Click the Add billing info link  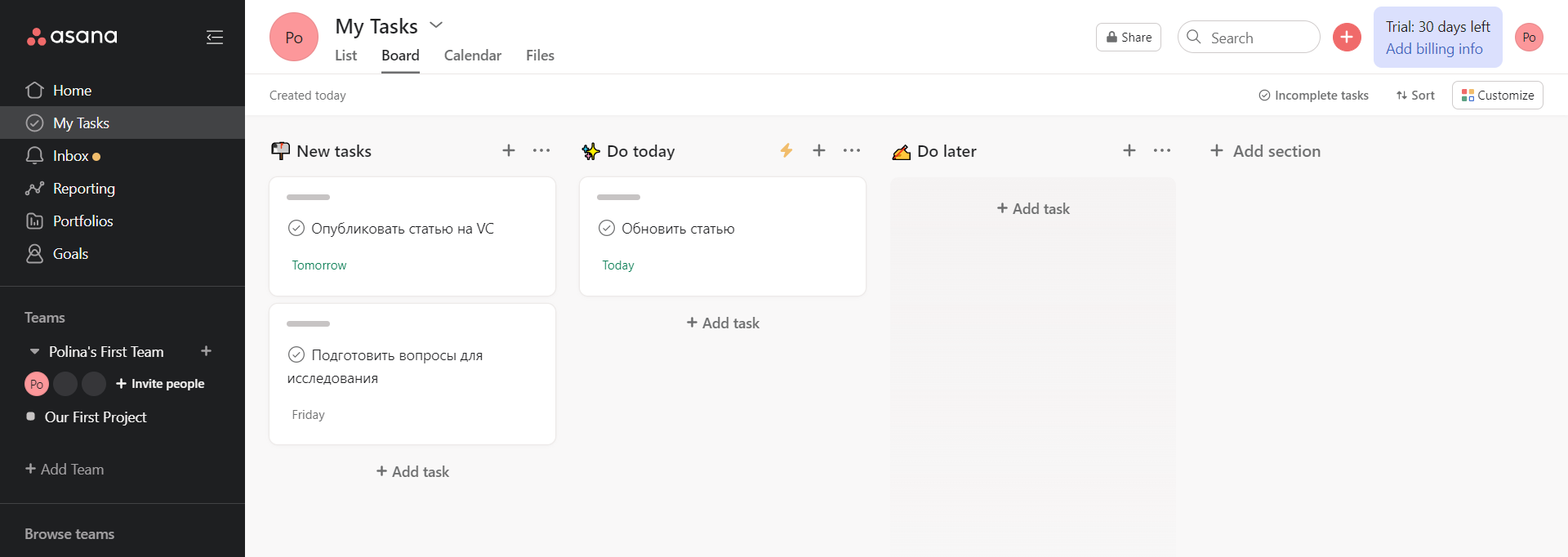(x=1433, y=49)
